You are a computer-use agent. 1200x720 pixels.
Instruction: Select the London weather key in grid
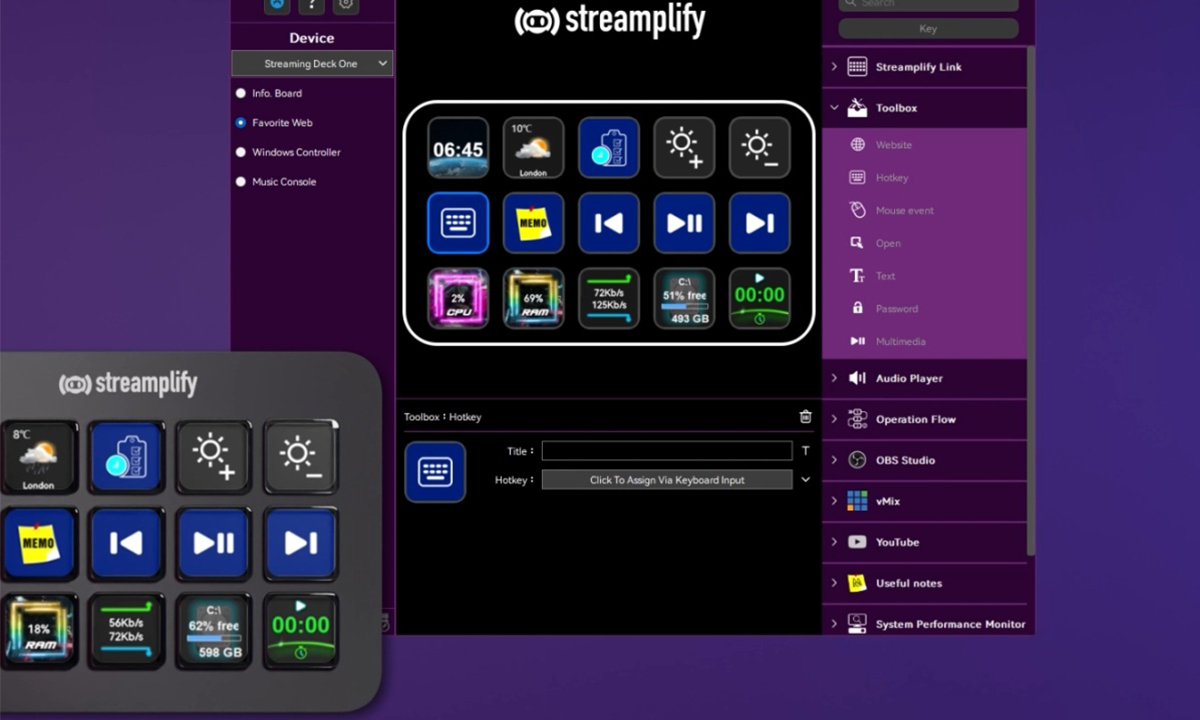tap(533, 148)
